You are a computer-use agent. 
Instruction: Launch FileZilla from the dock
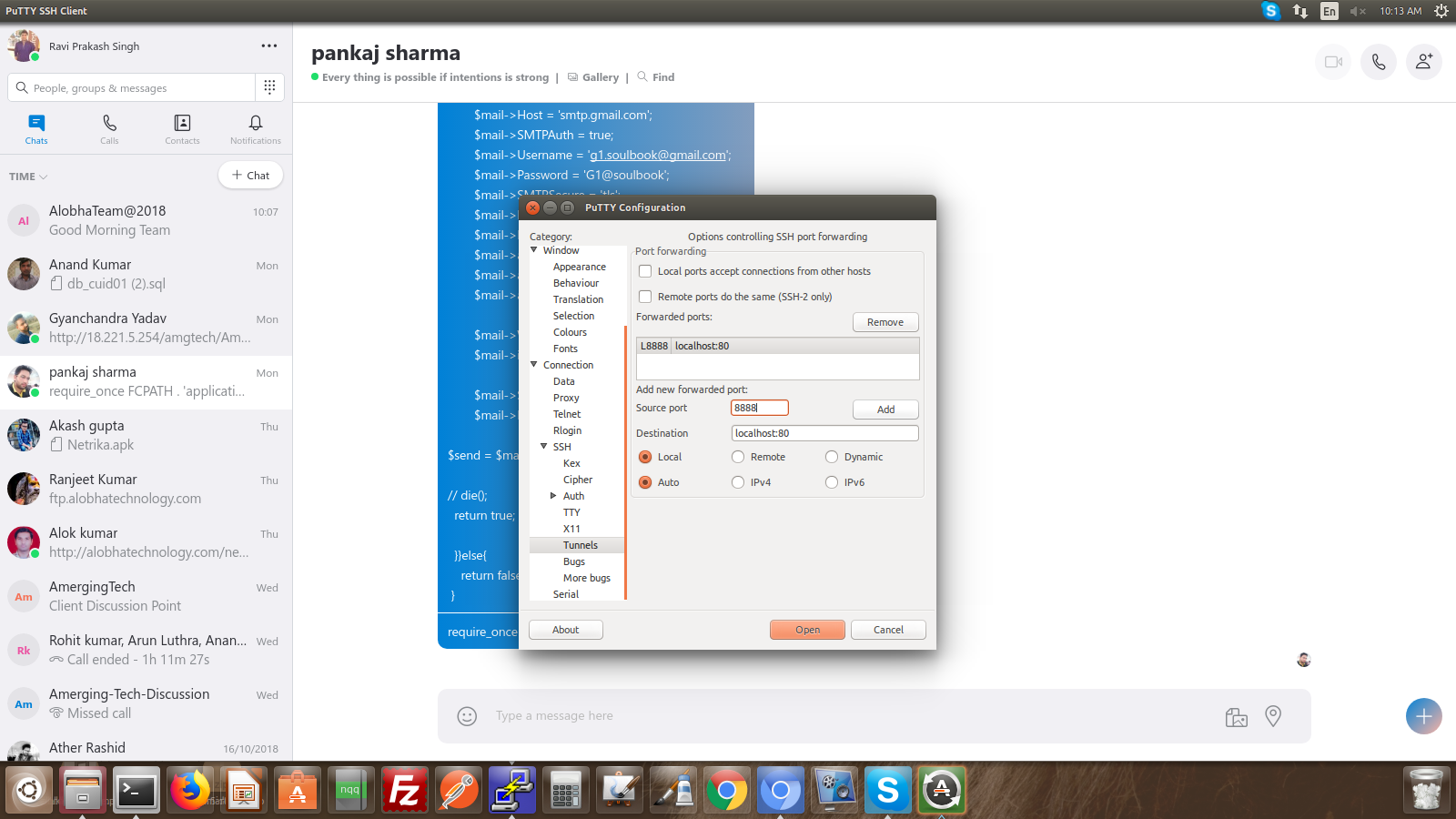tap(404, 790)
